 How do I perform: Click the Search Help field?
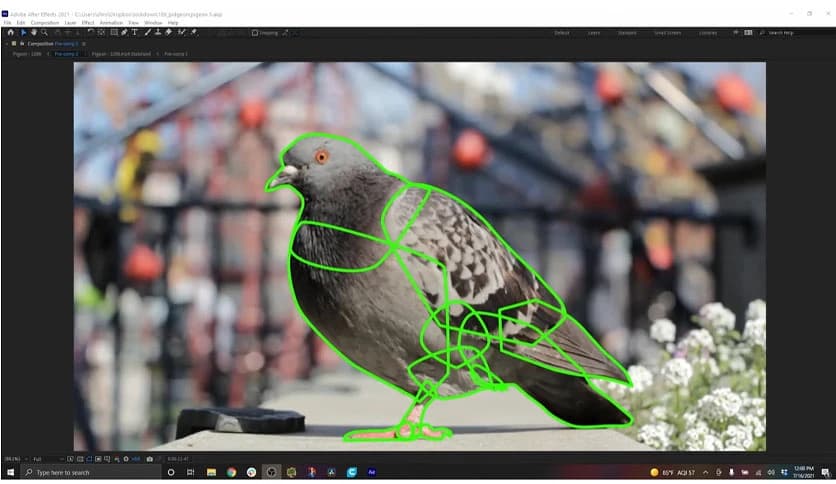pyautogui.click(x=795, y=32)
